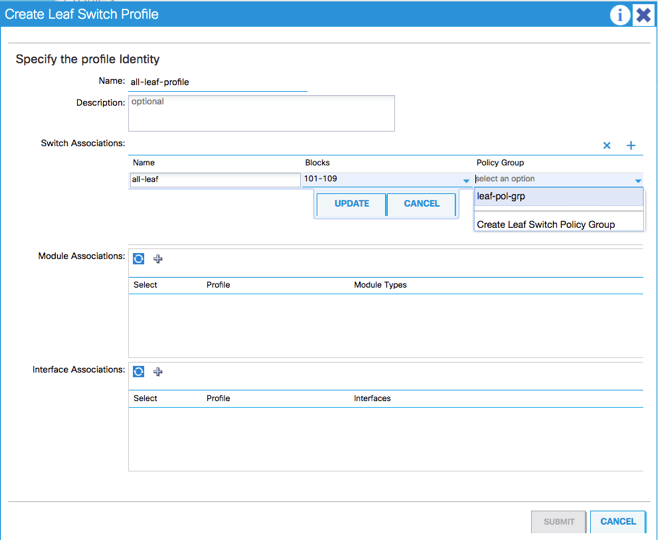Refresh the Interface Associations table
Viewport: 658px width, 540px height.
point(139,372)
